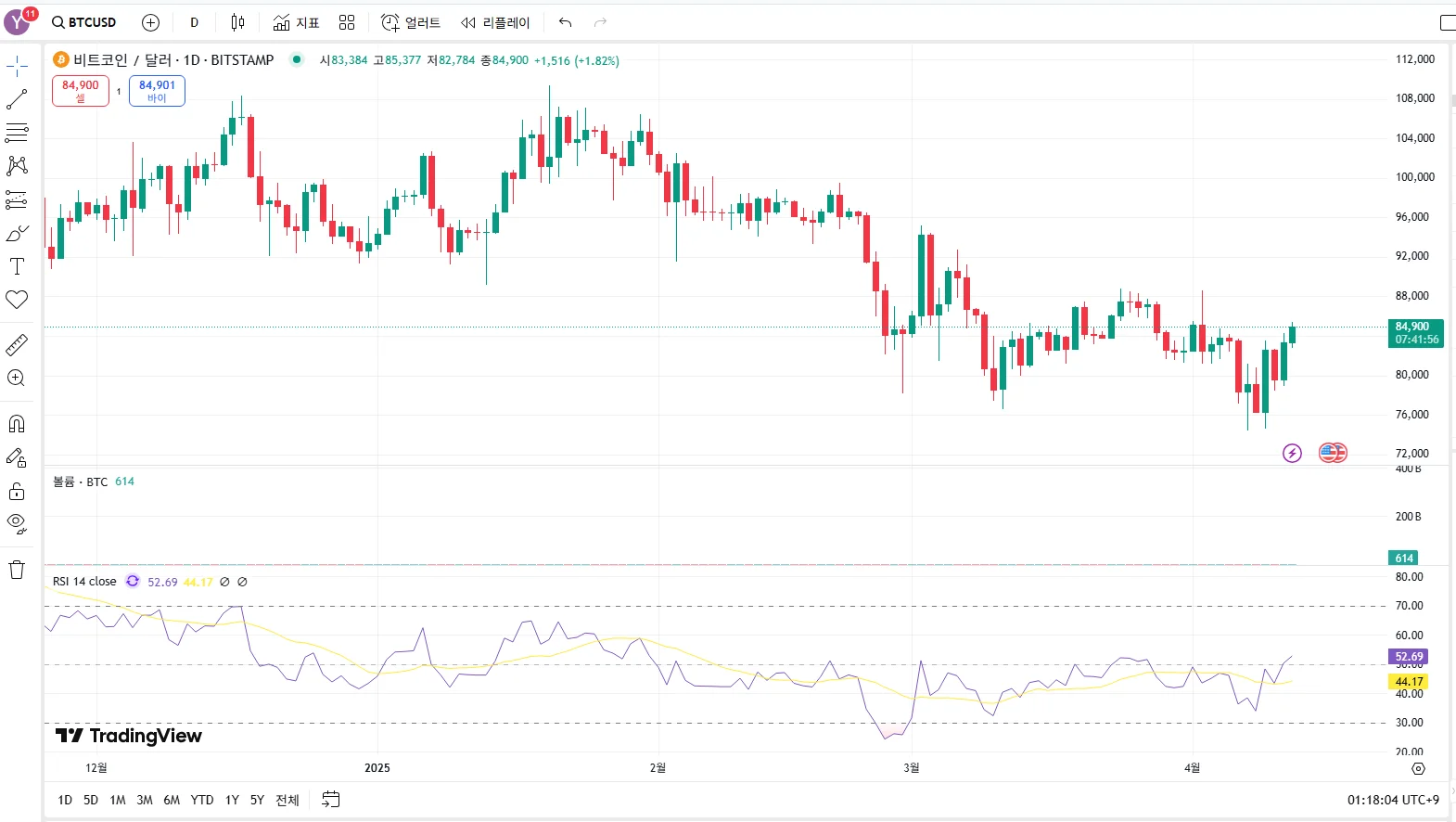The height and width of the screenshot is (822, 1456).
Task: Toggle magnet mode on
Action: coord(17,424)
